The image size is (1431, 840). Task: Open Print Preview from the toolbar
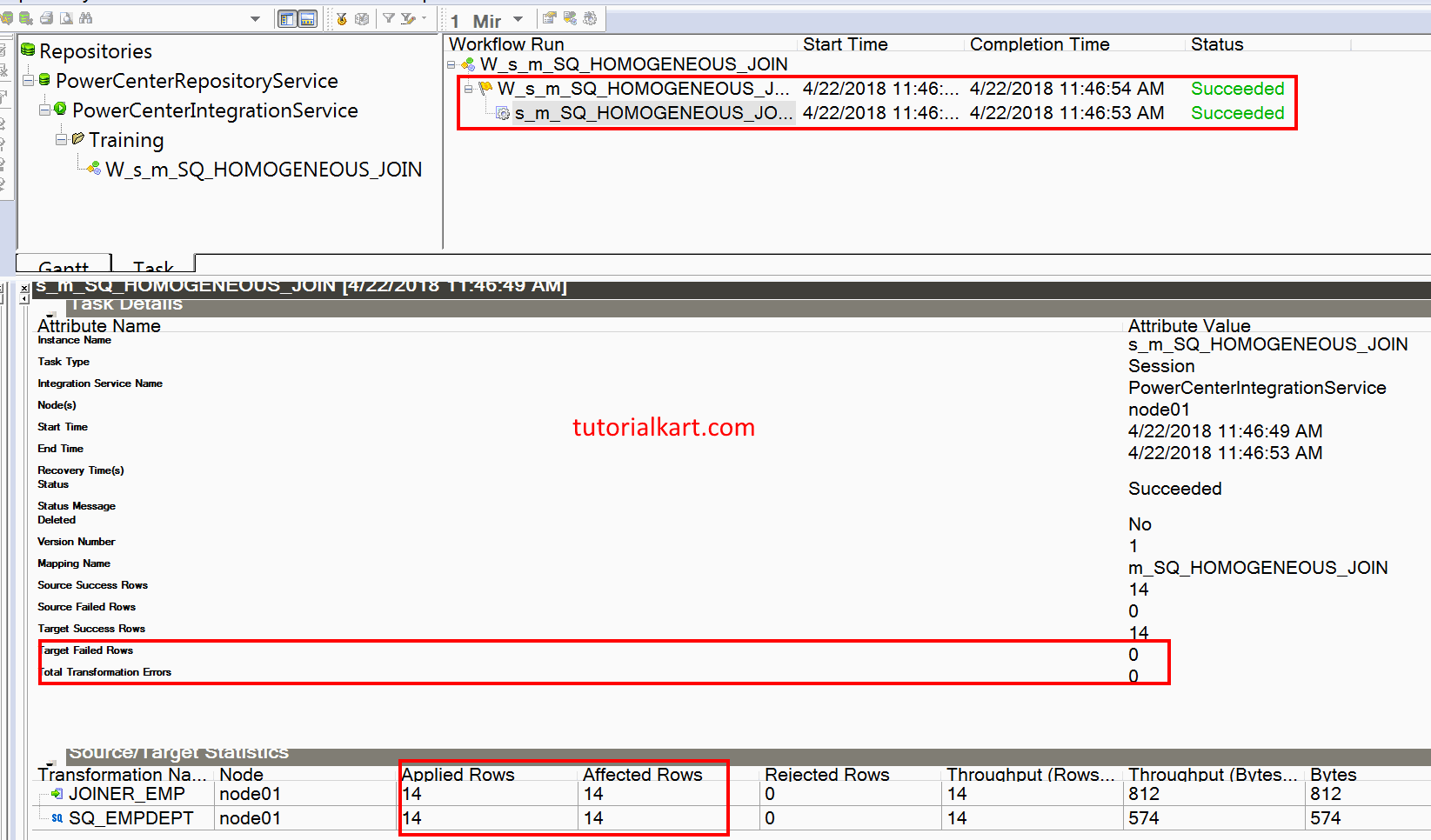(67, 18)
